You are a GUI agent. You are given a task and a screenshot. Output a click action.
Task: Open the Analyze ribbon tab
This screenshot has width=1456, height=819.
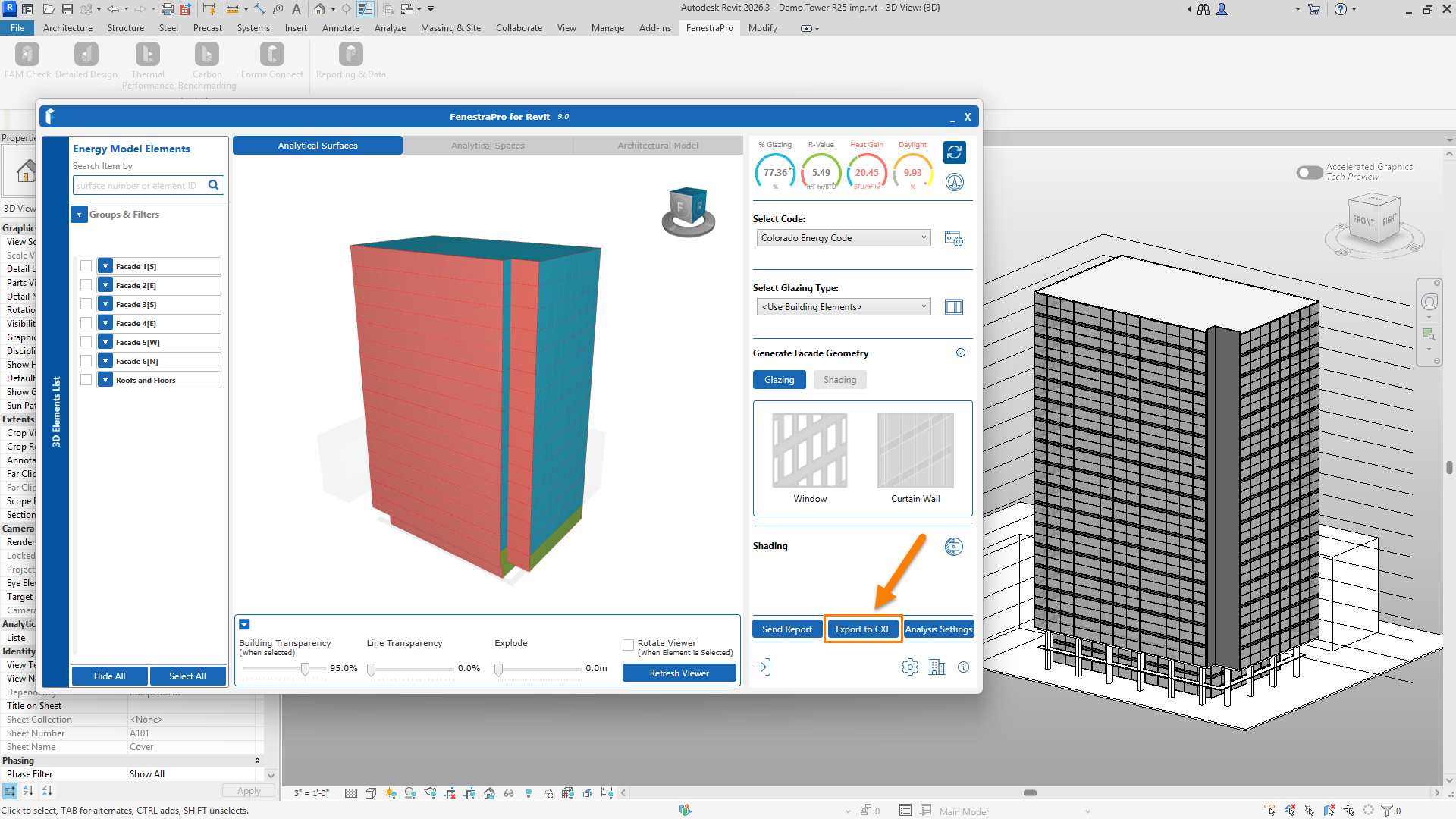[390, 28]
